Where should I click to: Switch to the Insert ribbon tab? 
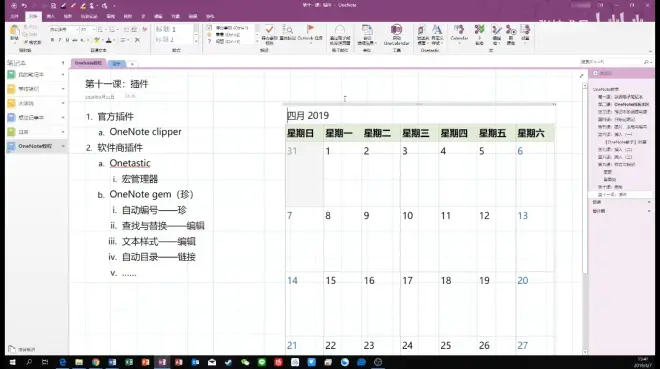click(51, 16)
